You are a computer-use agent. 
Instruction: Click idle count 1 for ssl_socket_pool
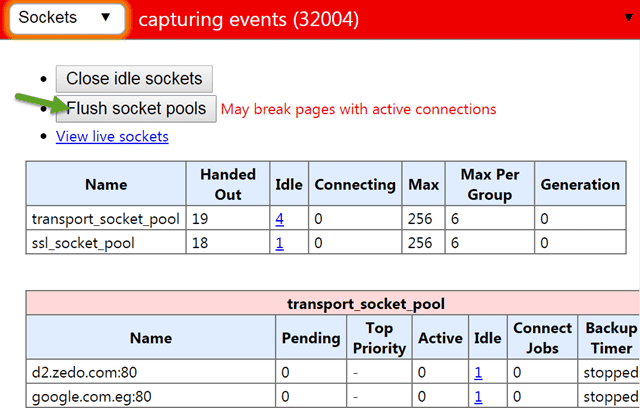tap(280, 243)
